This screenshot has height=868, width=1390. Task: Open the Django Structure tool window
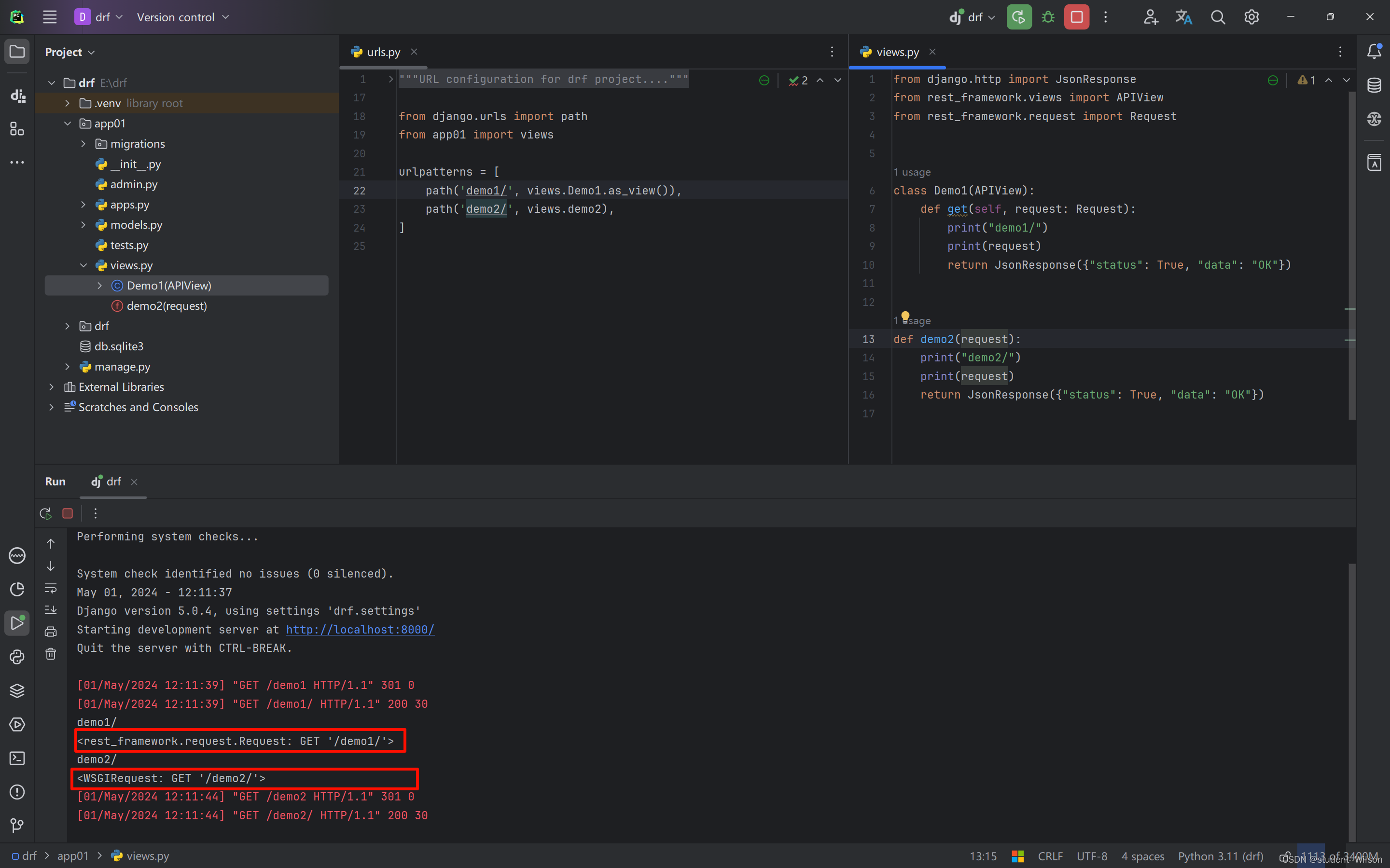coord(17,96)
